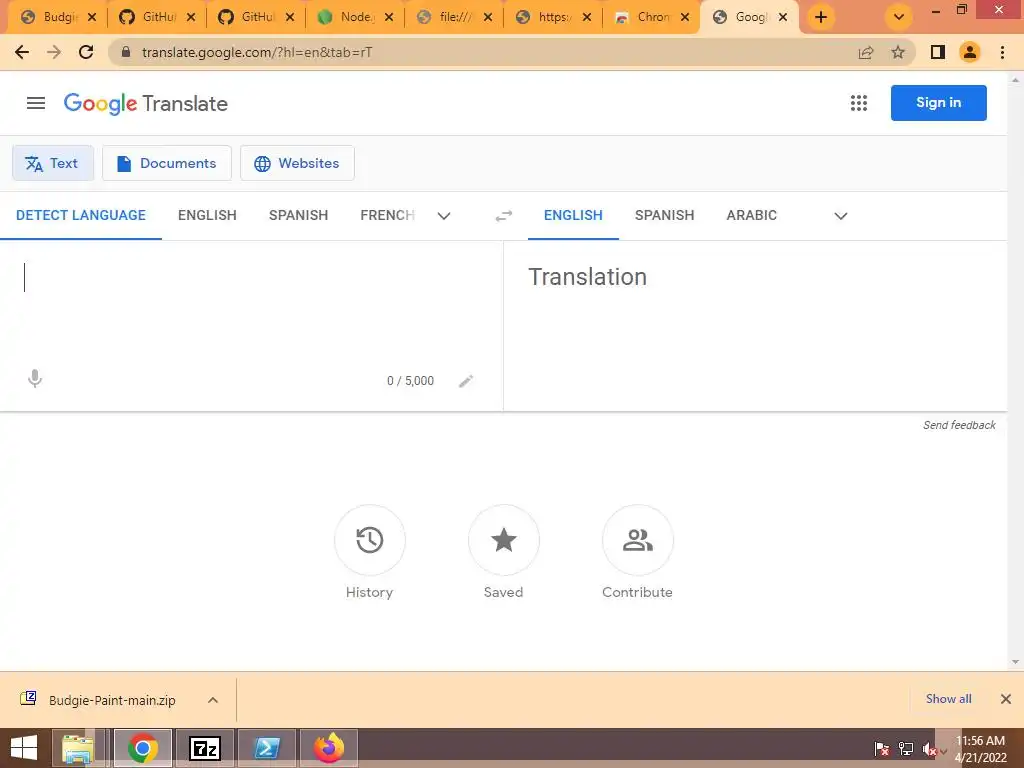The image size is (1024, 768).
Task: Switch to Text translation mode
Action: point(53,163)
